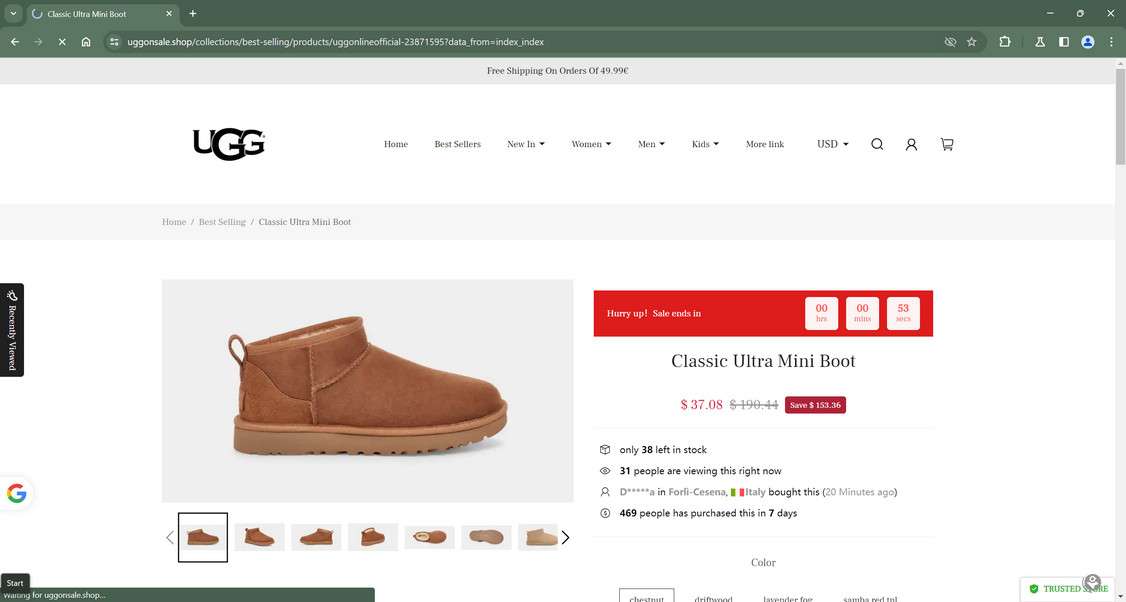
Task: Open the shopping cart icon
Action: [x=946, y=144]
